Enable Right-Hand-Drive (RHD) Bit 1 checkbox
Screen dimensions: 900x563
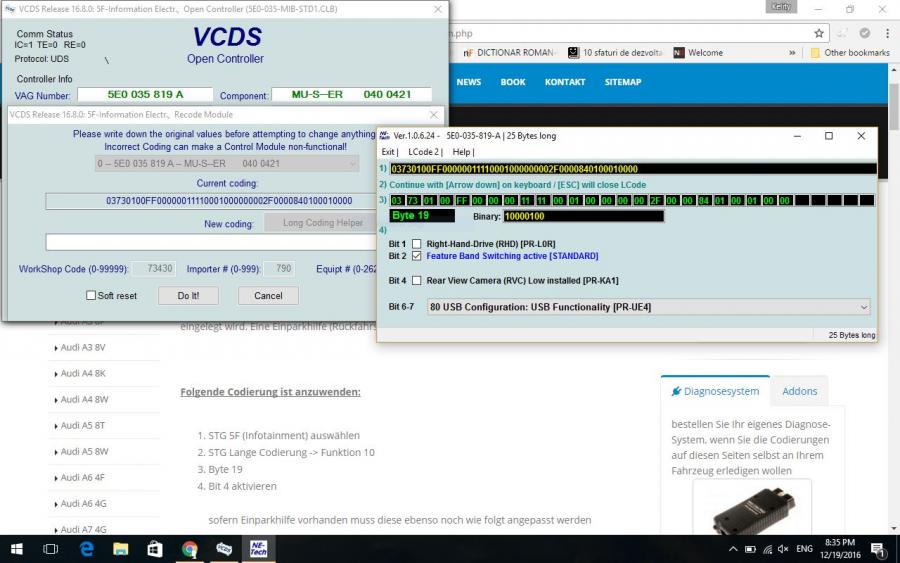tap(416, 244)
